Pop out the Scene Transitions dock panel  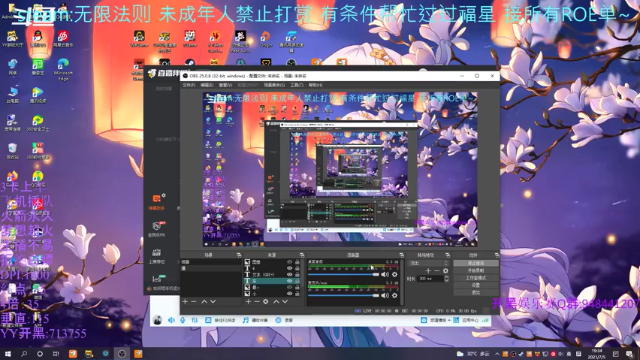tap(448, 255)
